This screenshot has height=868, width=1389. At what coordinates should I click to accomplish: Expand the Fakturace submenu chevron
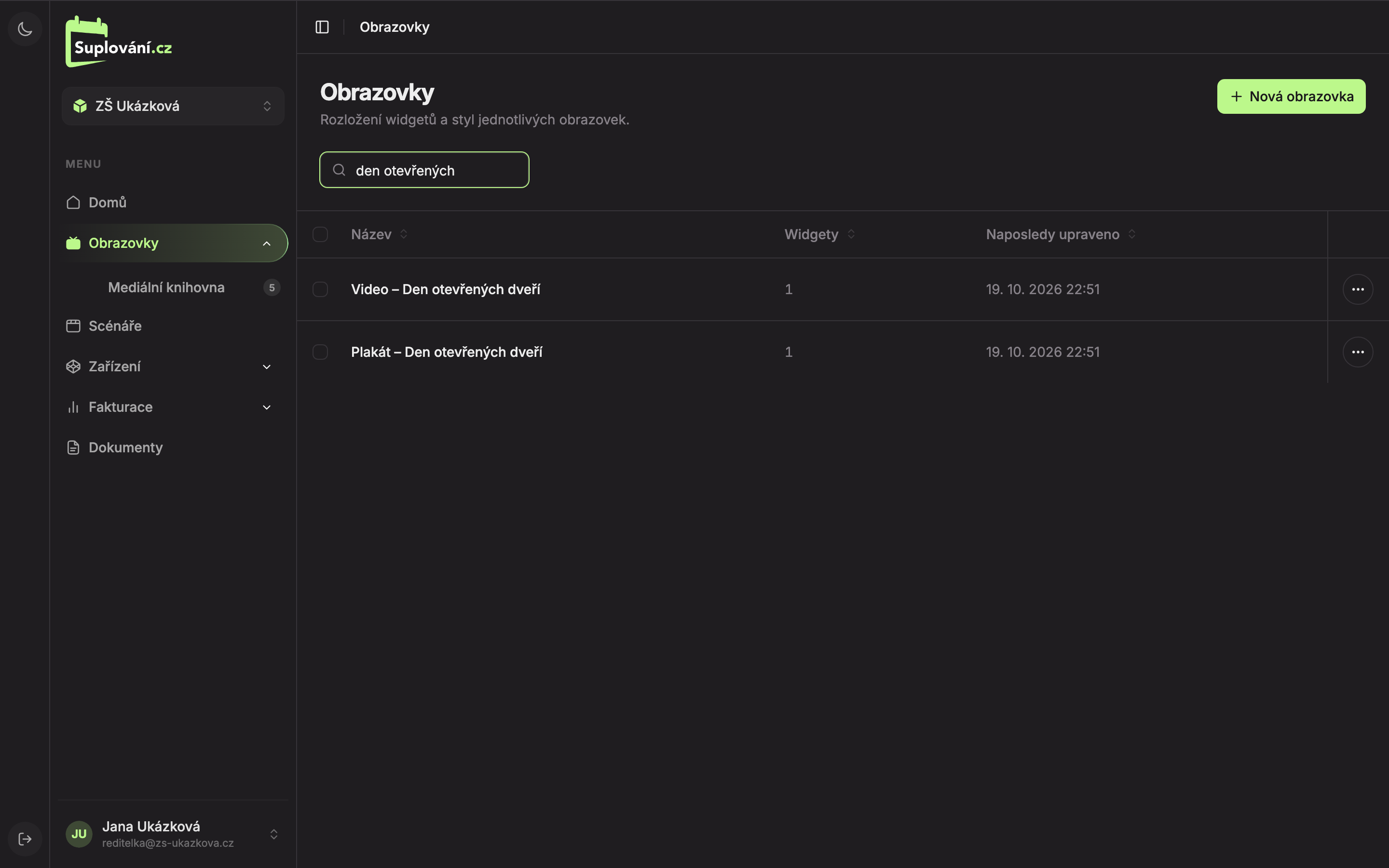[x=266, y=407]
